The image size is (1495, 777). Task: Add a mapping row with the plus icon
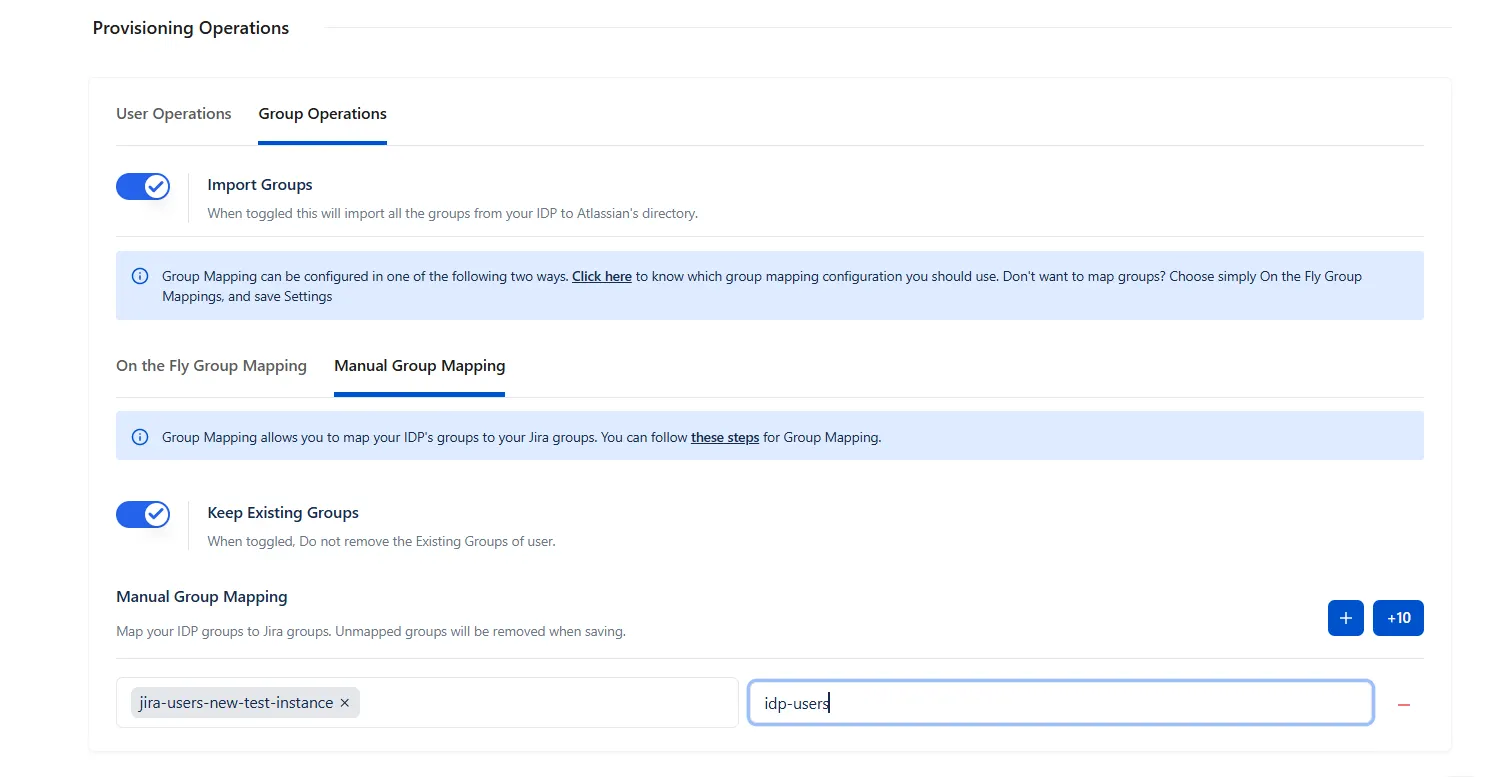[1345, 618]
